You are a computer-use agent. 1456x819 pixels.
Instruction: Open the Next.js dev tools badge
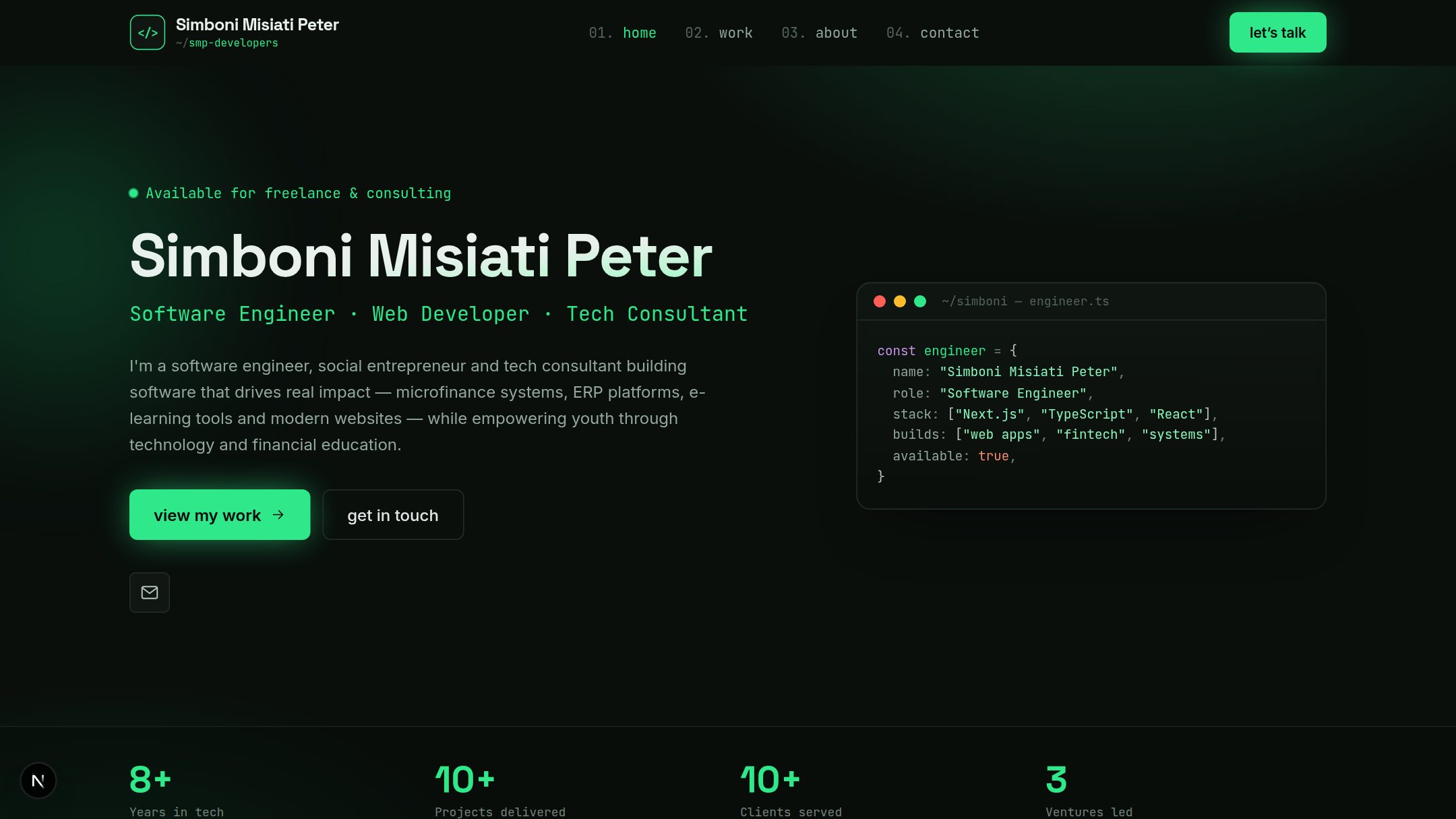tap(38, 781)
